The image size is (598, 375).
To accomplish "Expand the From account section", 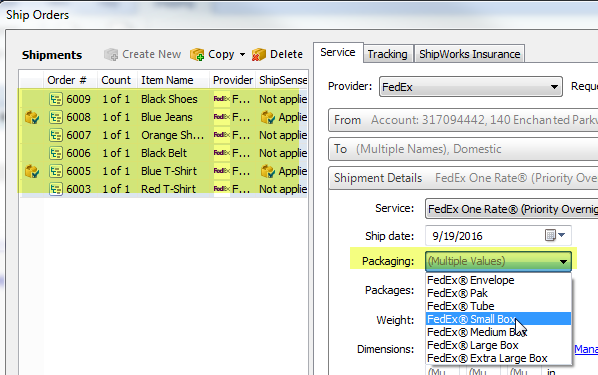I will pyautogui.click(x=463, y=120).
